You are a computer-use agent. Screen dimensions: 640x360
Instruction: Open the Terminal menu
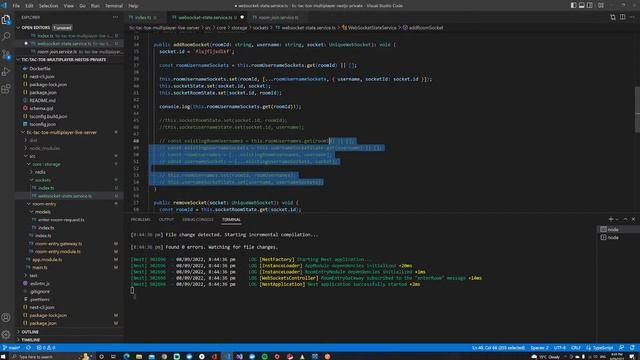click(114, 6)
